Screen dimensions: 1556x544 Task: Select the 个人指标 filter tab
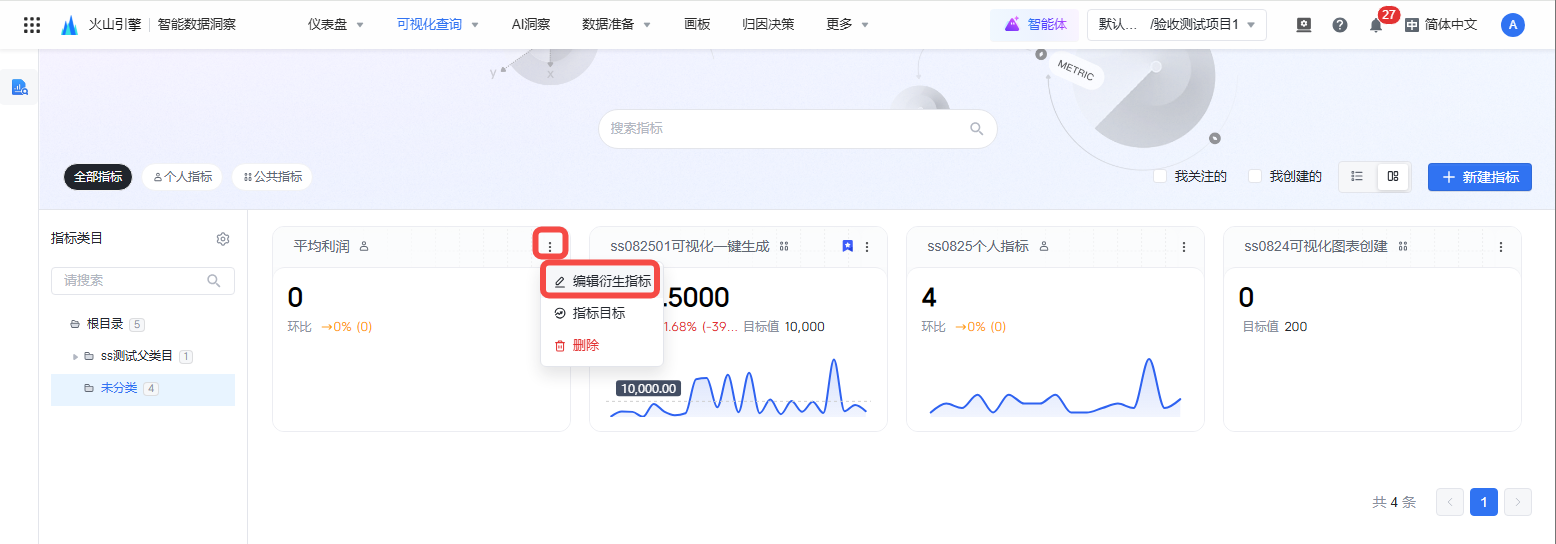(182, 177)
